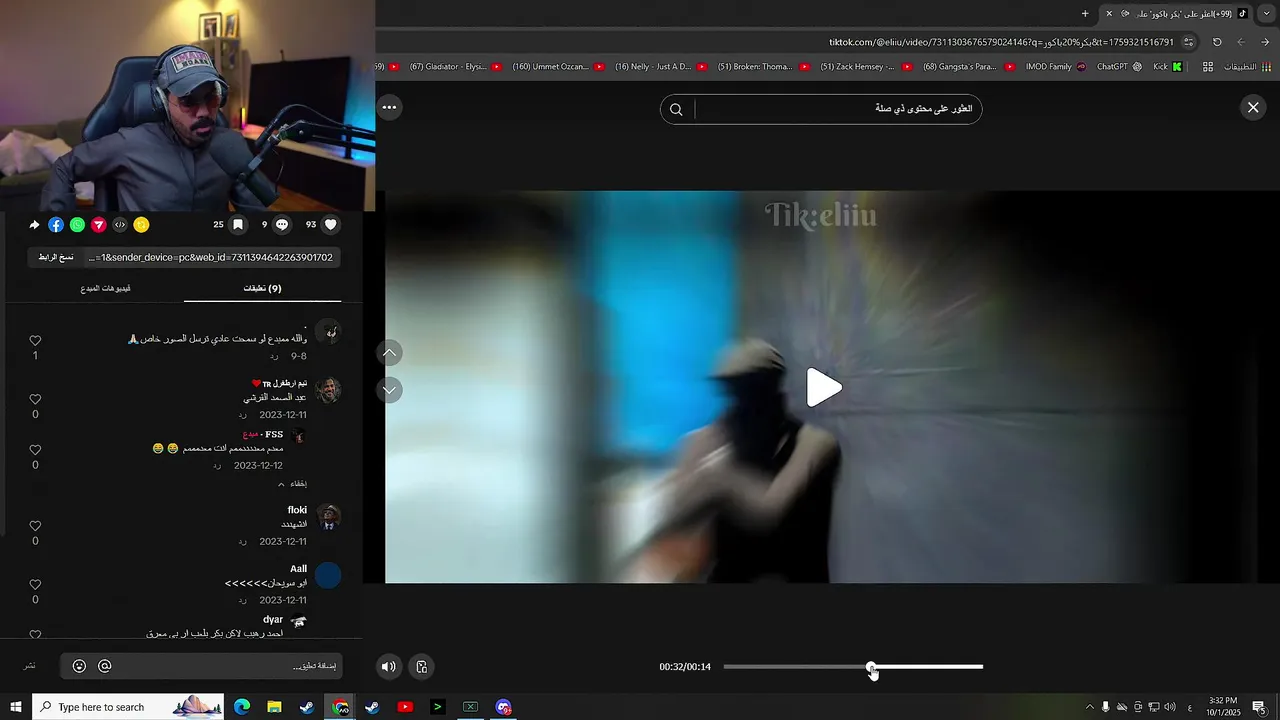Show hidden system tray icons
This screenshot has height=720, width=1280.
[1089, 707]
